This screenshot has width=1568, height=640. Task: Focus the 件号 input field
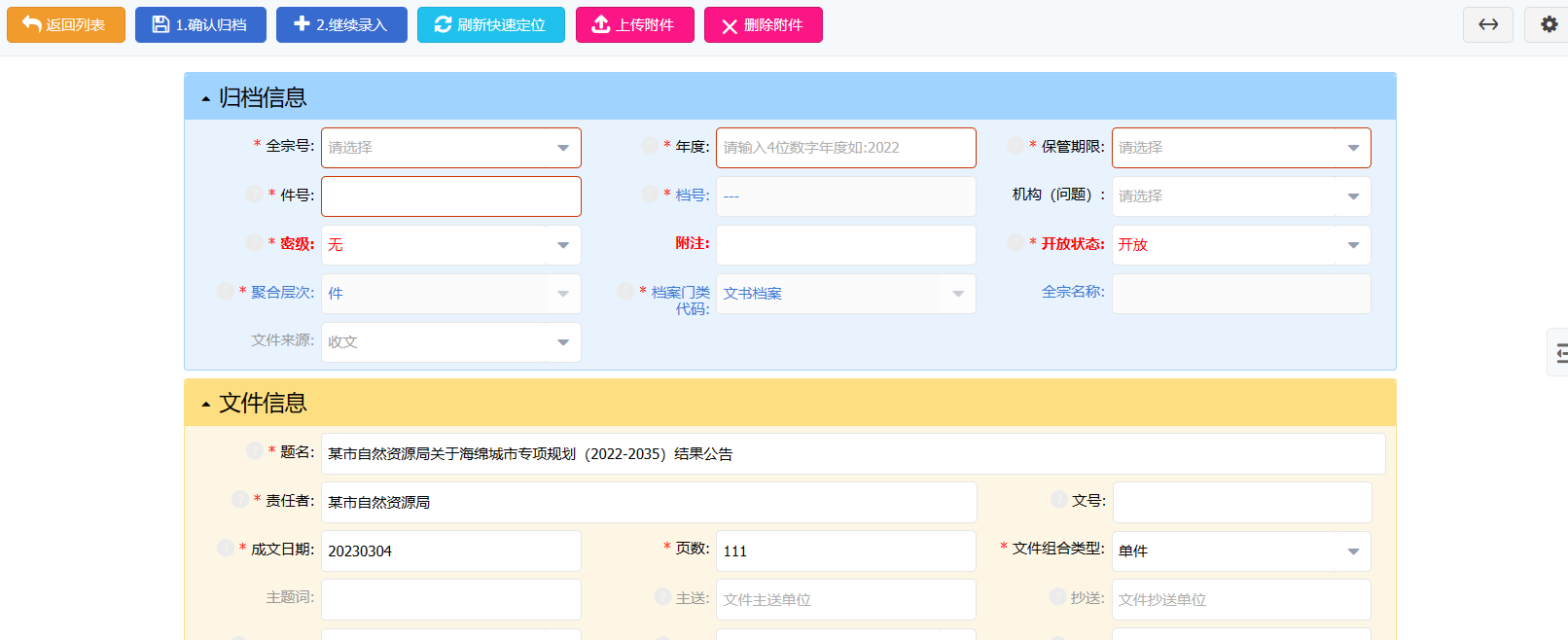click(x=451, y=196)
